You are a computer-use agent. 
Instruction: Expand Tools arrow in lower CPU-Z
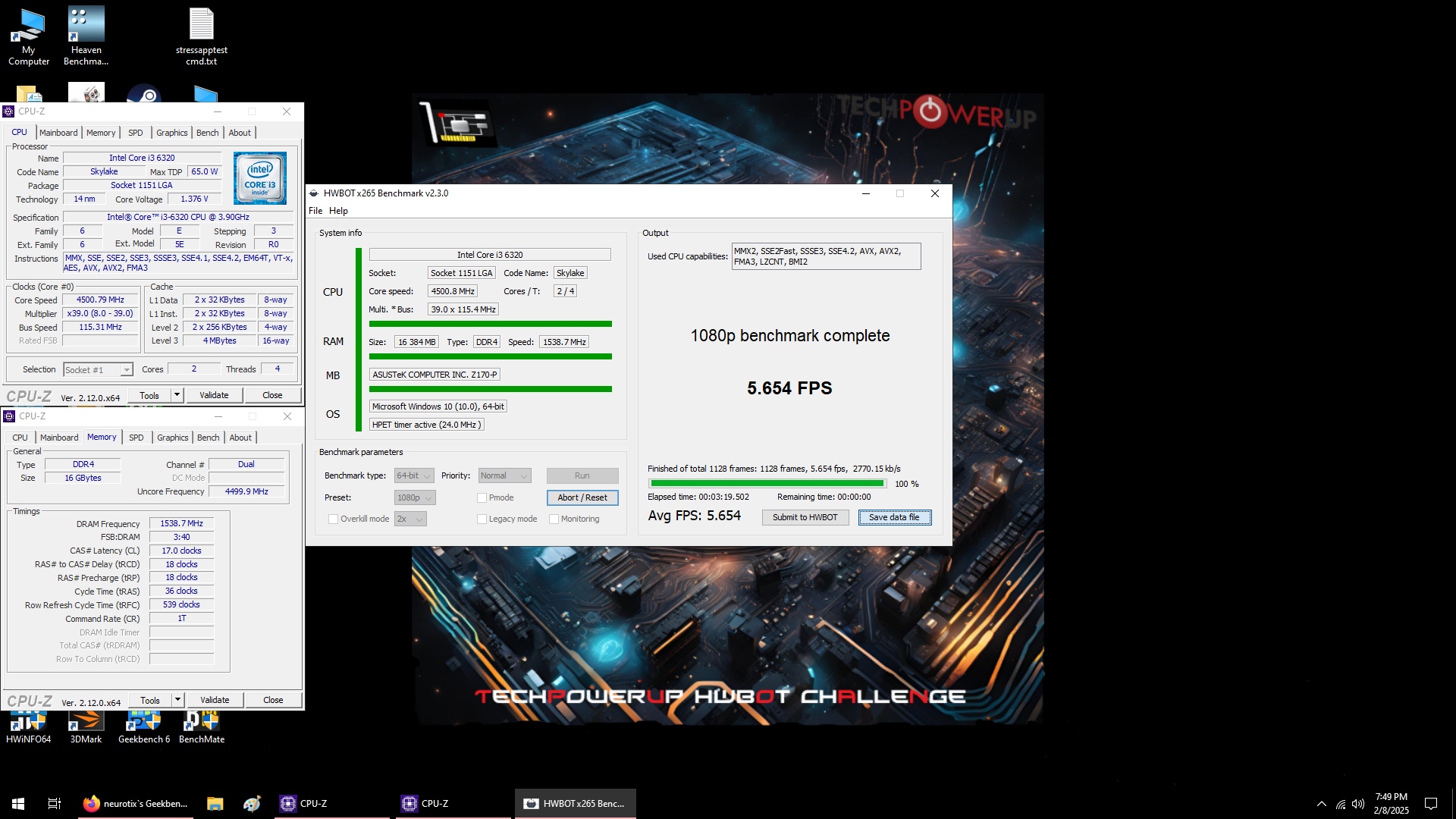tap(177, 700)
